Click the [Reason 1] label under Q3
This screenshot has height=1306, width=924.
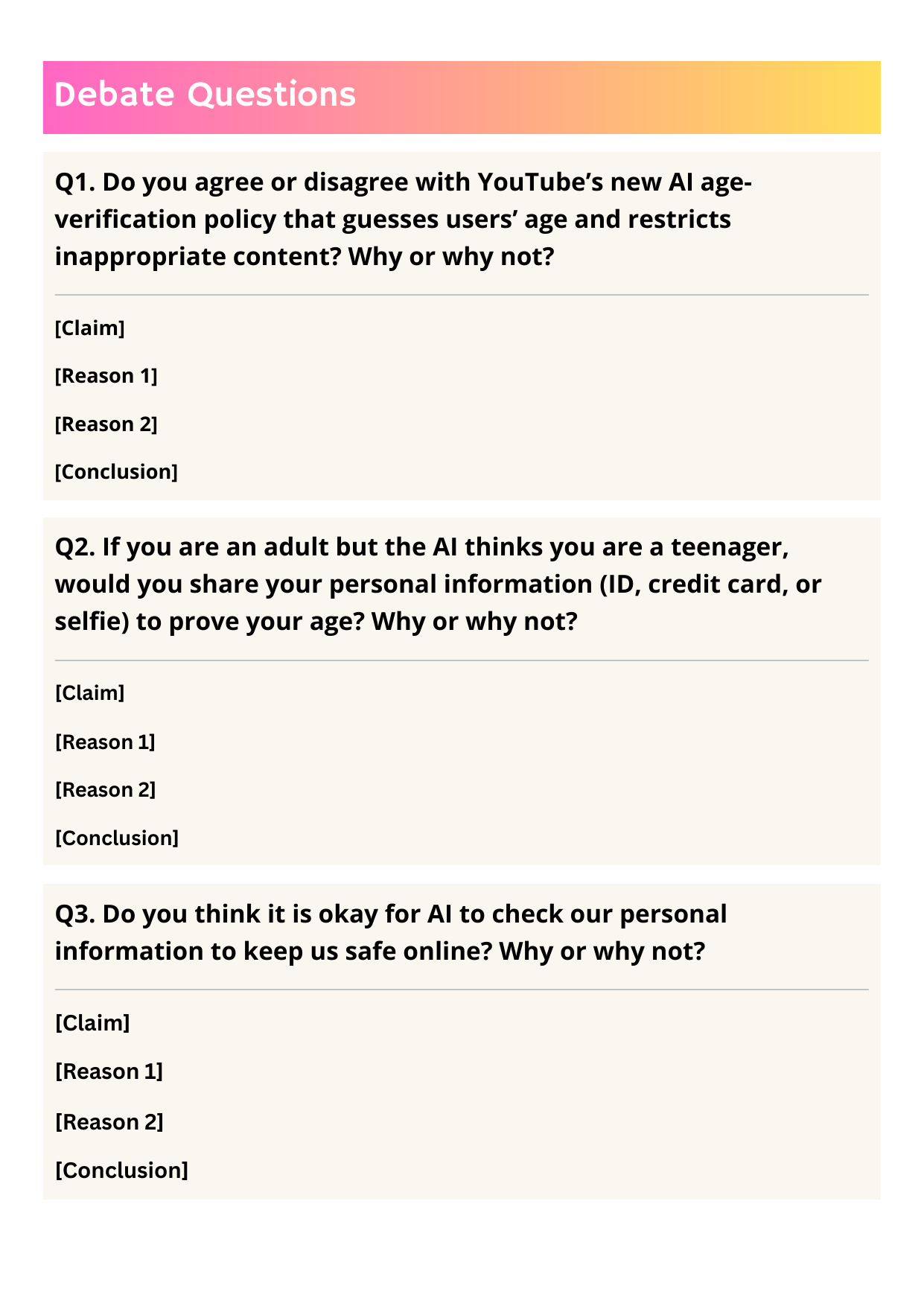[x=109, y=1071]
